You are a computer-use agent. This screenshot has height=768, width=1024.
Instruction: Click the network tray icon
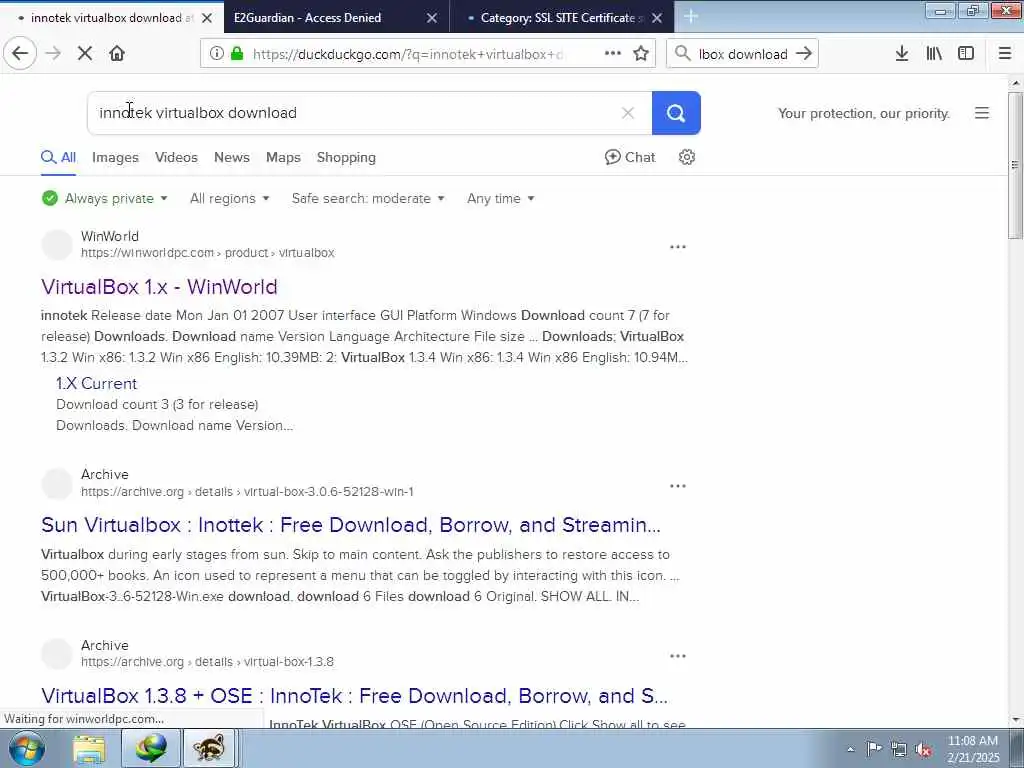(x=899, y=750)
